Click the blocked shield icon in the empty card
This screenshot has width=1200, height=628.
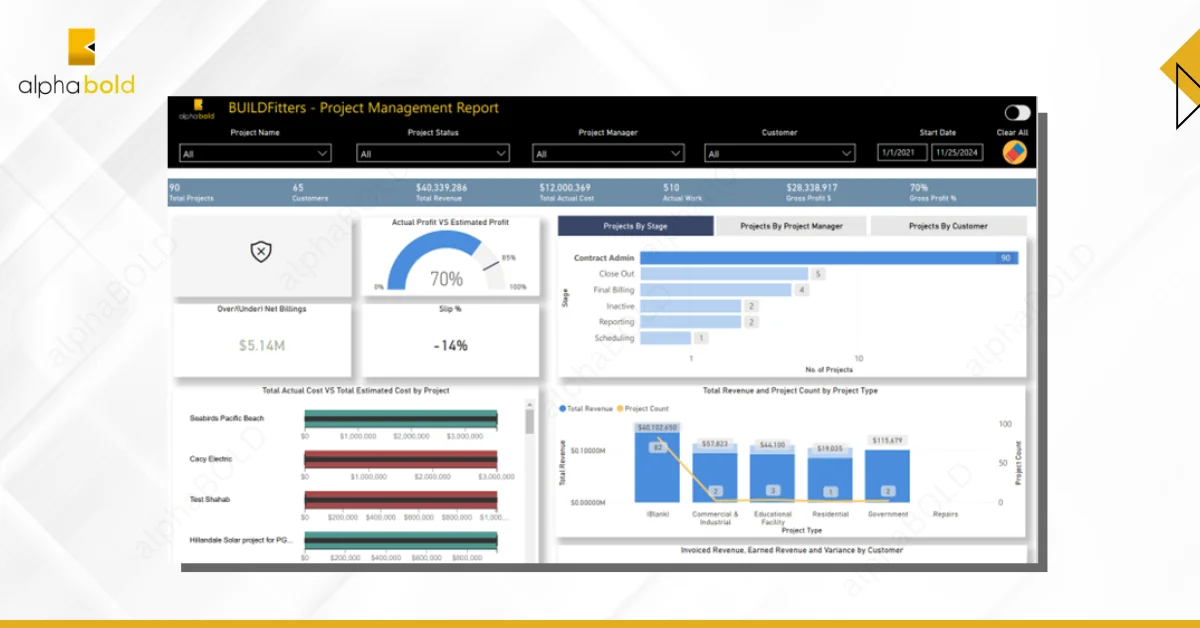(260, 252)
